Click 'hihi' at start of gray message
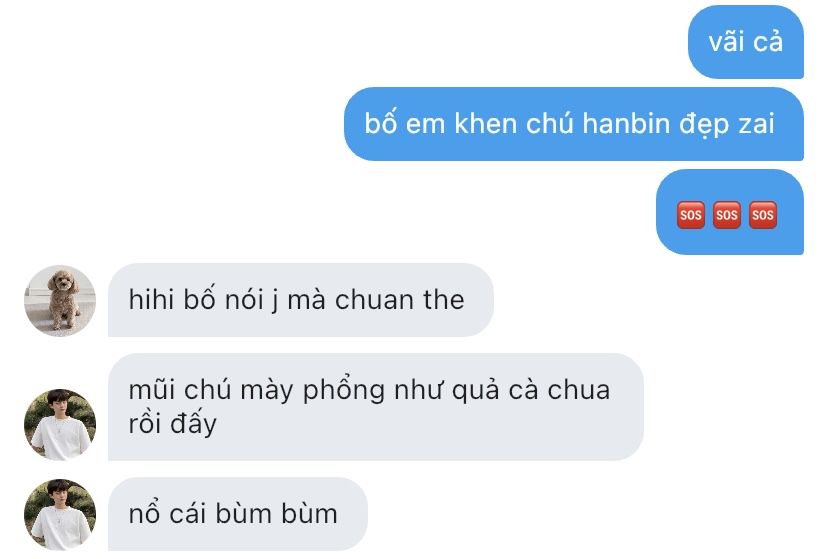This screenshot has width=828, height=559. (152, 300)
